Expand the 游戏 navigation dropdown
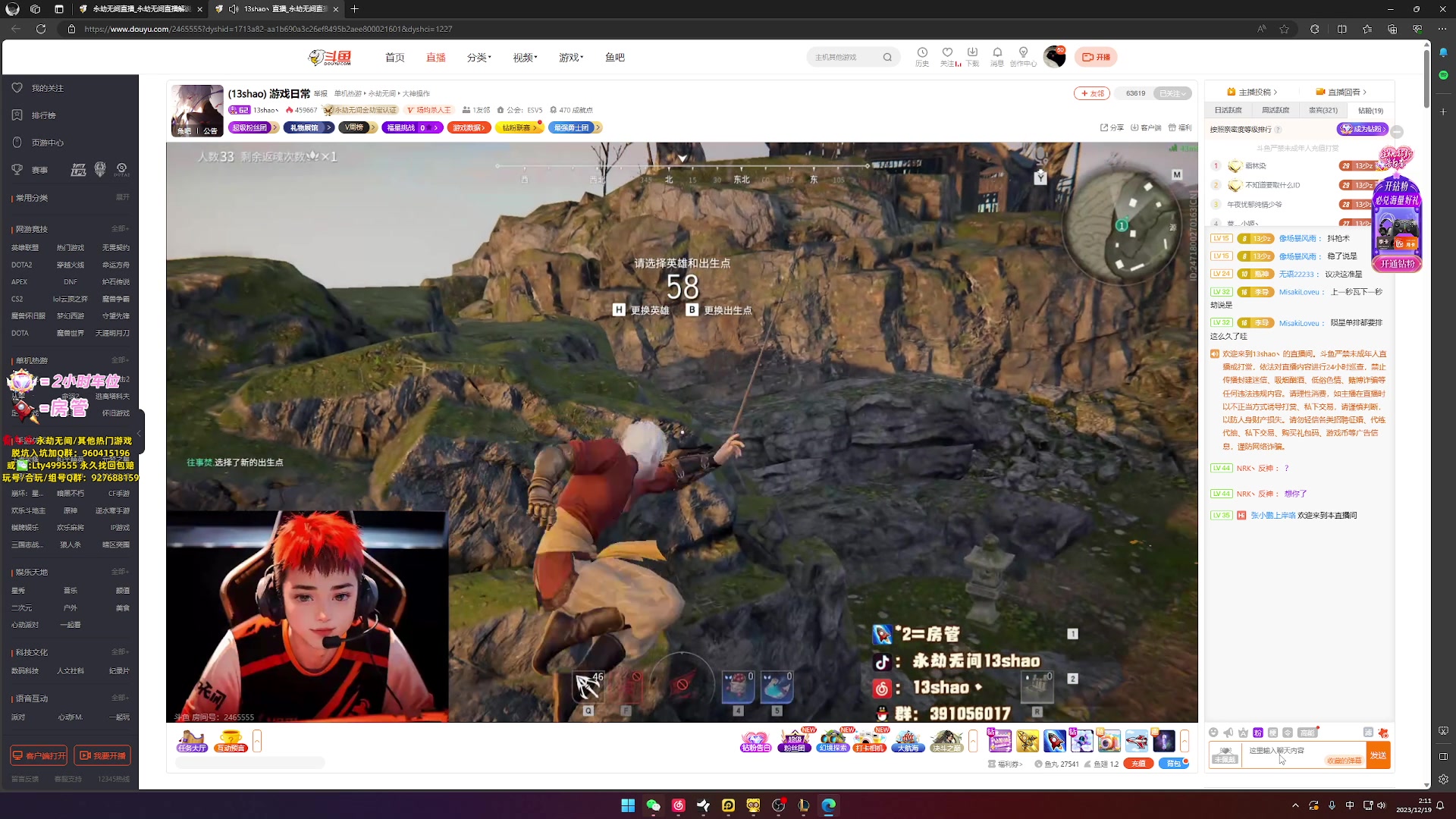 coord(571,58)
